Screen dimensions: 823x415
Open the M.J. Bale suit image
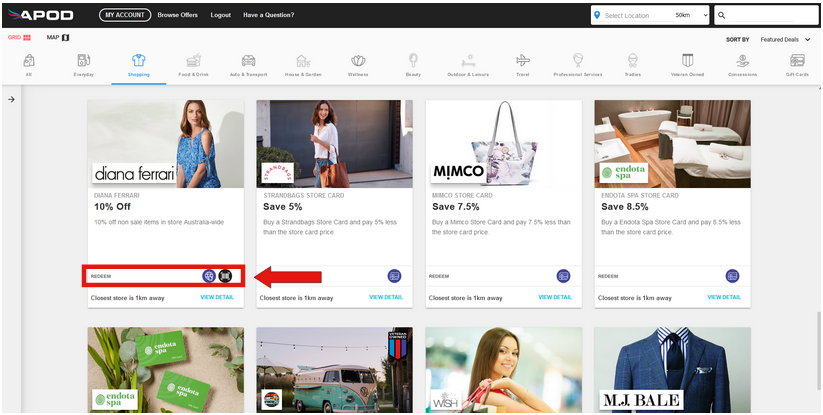(672, 370)
